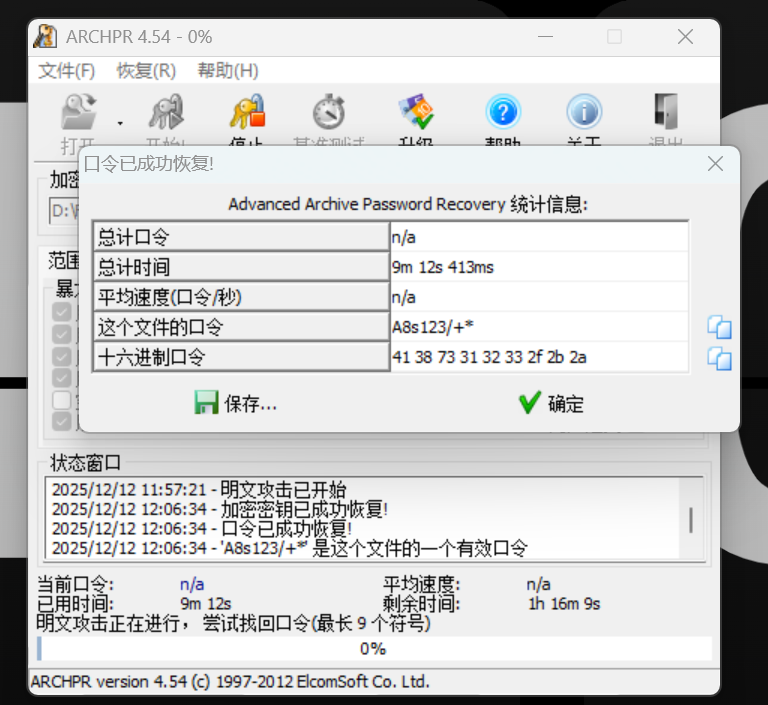Open the 文件(F) menu
The image size is (768, 705).
(67, 71)
